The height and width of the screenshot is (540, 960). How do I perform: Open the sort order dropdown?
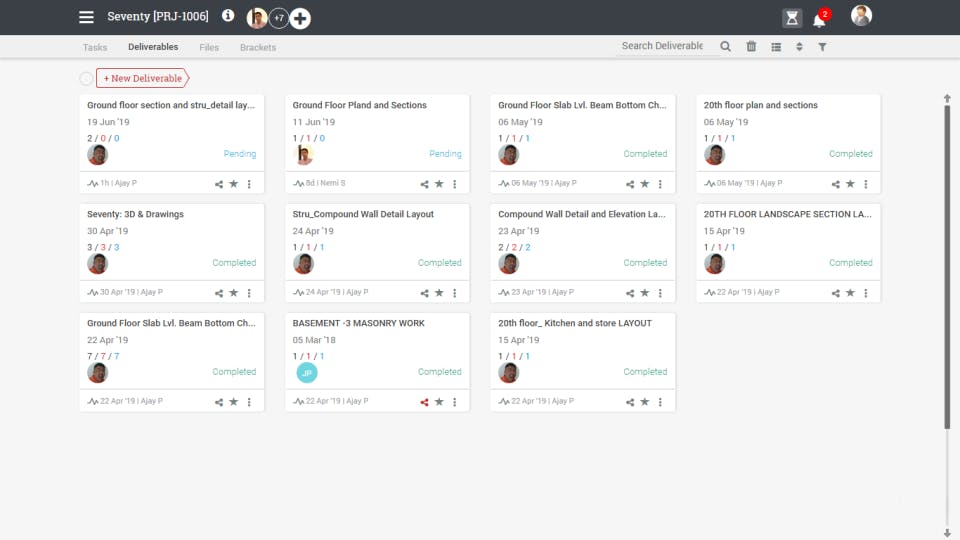(x=799, y=47)
